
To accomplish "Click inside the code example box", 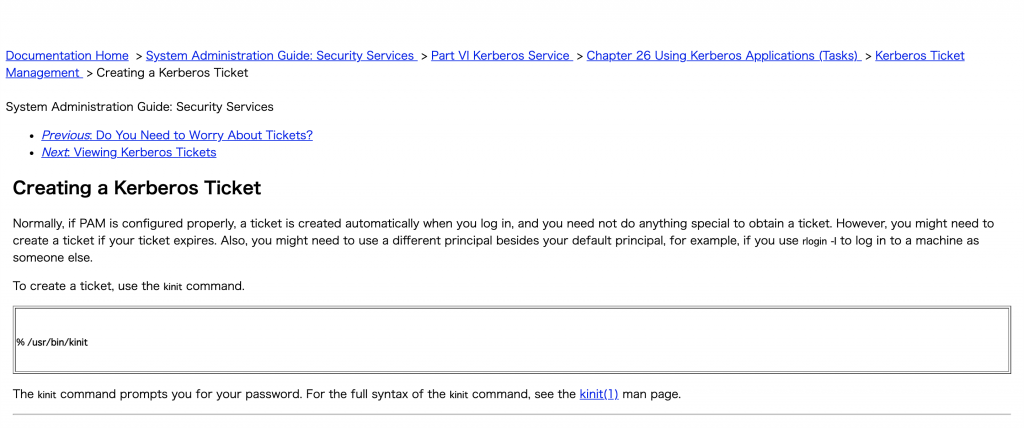I will click(x=511, y=340).
